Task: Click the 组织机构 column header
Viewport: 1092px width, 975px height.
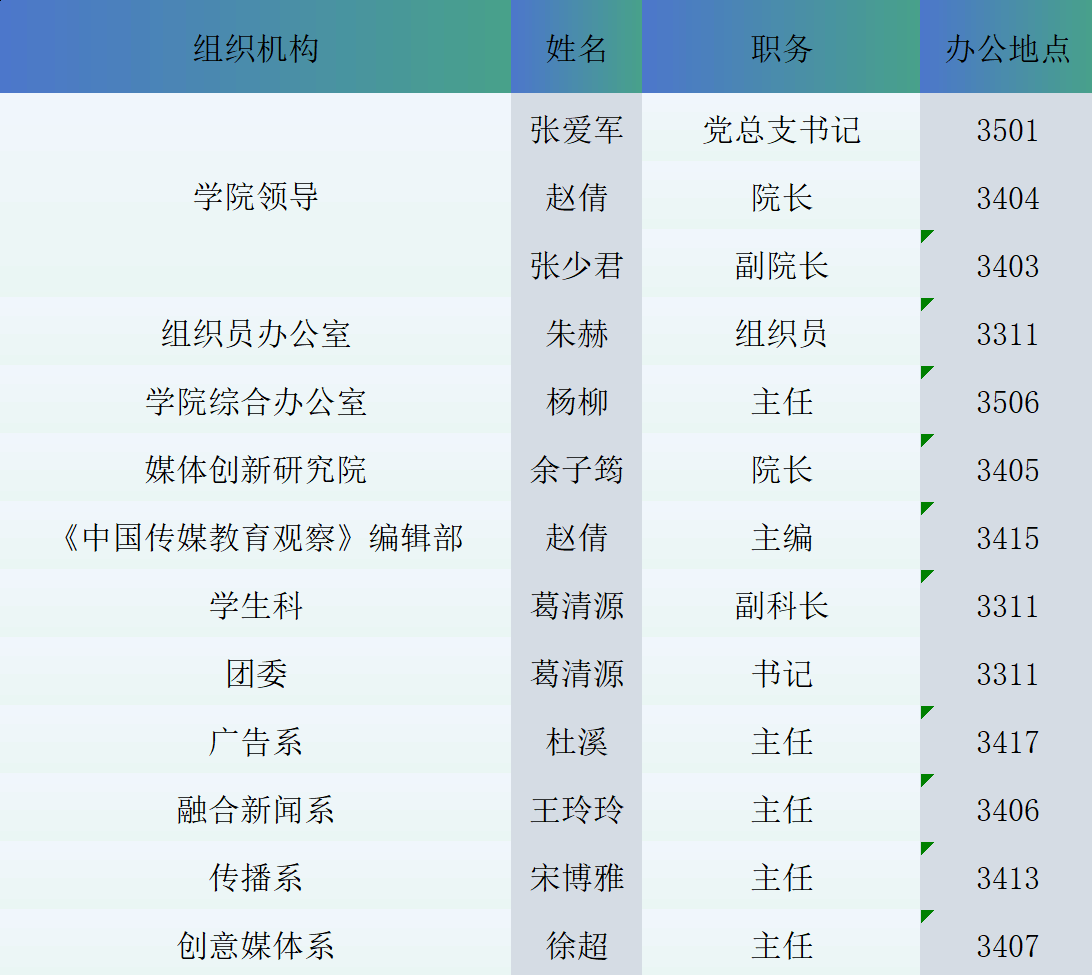Action: tap(255, 48)
